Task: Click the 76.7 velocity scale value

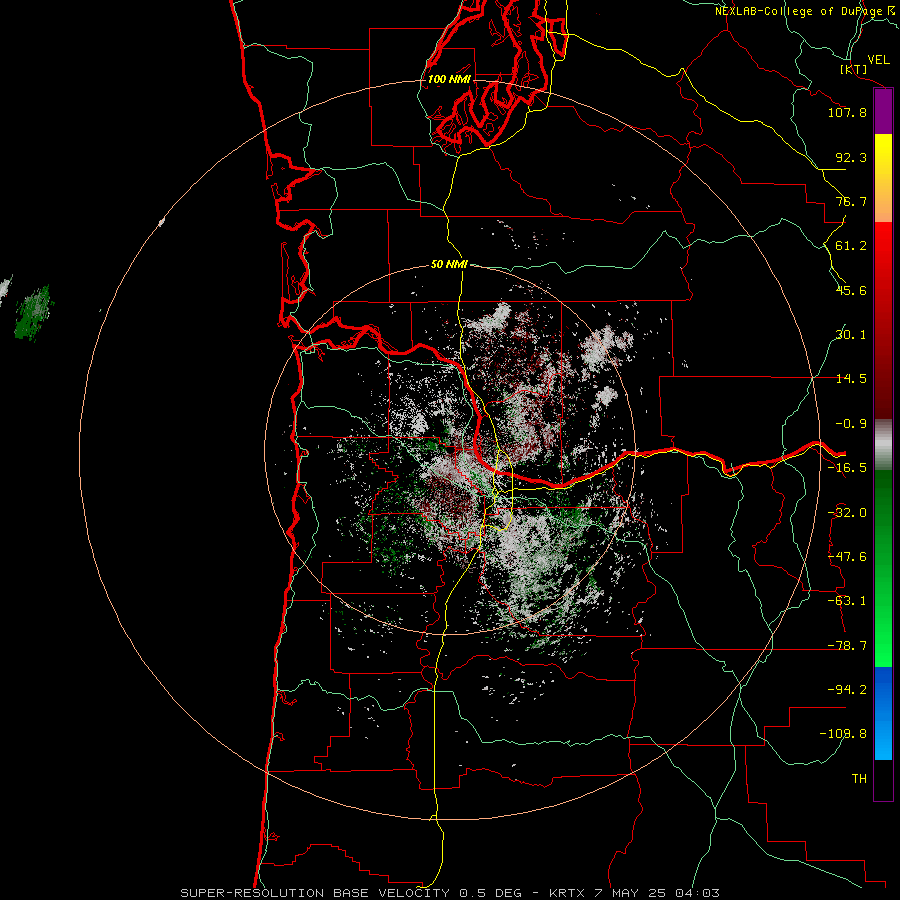Action: 851,201
